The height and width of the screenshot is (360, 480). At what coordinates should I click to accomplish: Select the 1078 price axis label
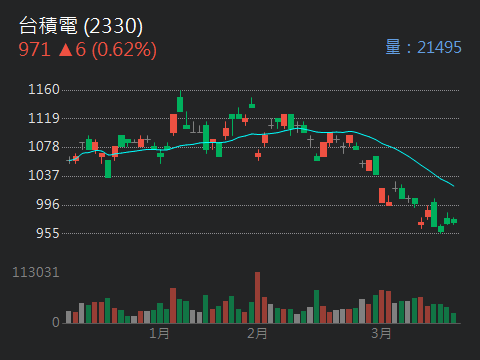tap(44, 146)
